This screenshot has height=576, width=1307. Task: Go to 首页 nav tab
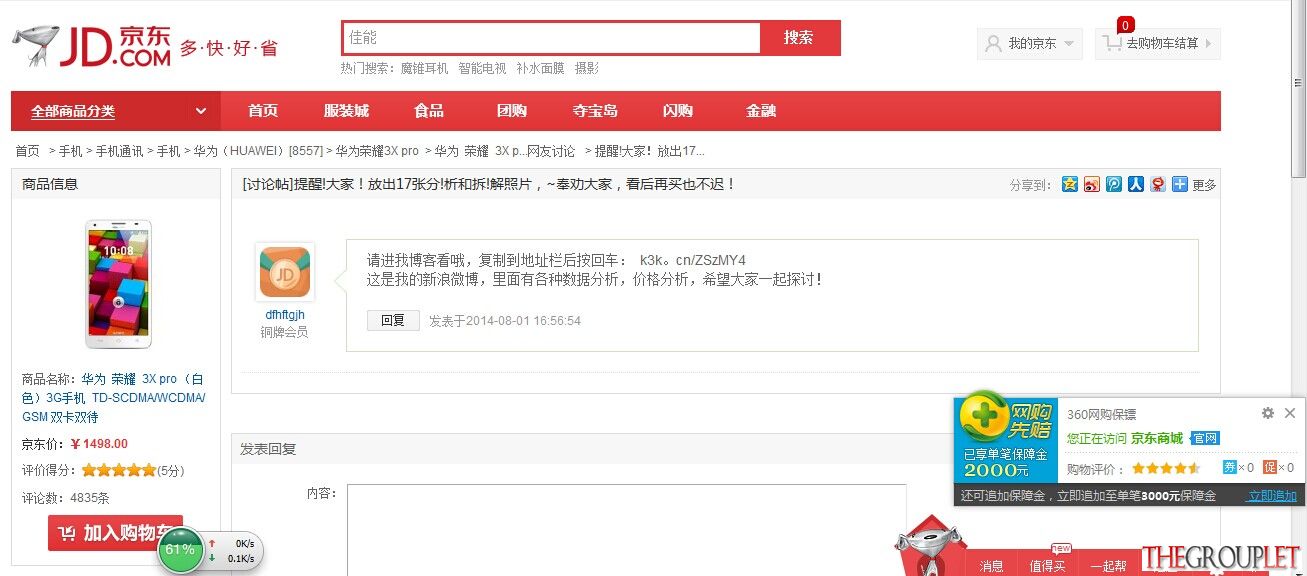pyautogui.click(x=263, y=111)
